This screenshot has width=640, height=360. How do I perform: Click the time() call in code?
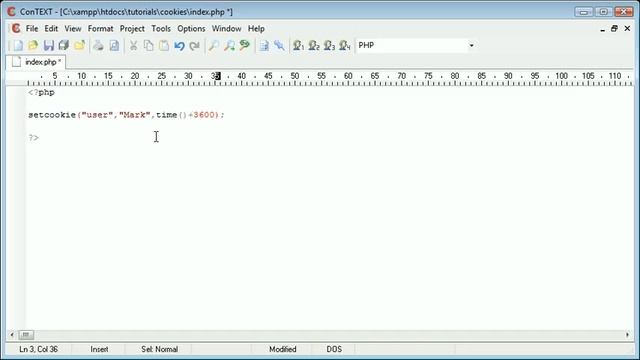click(x=171, y=115)
